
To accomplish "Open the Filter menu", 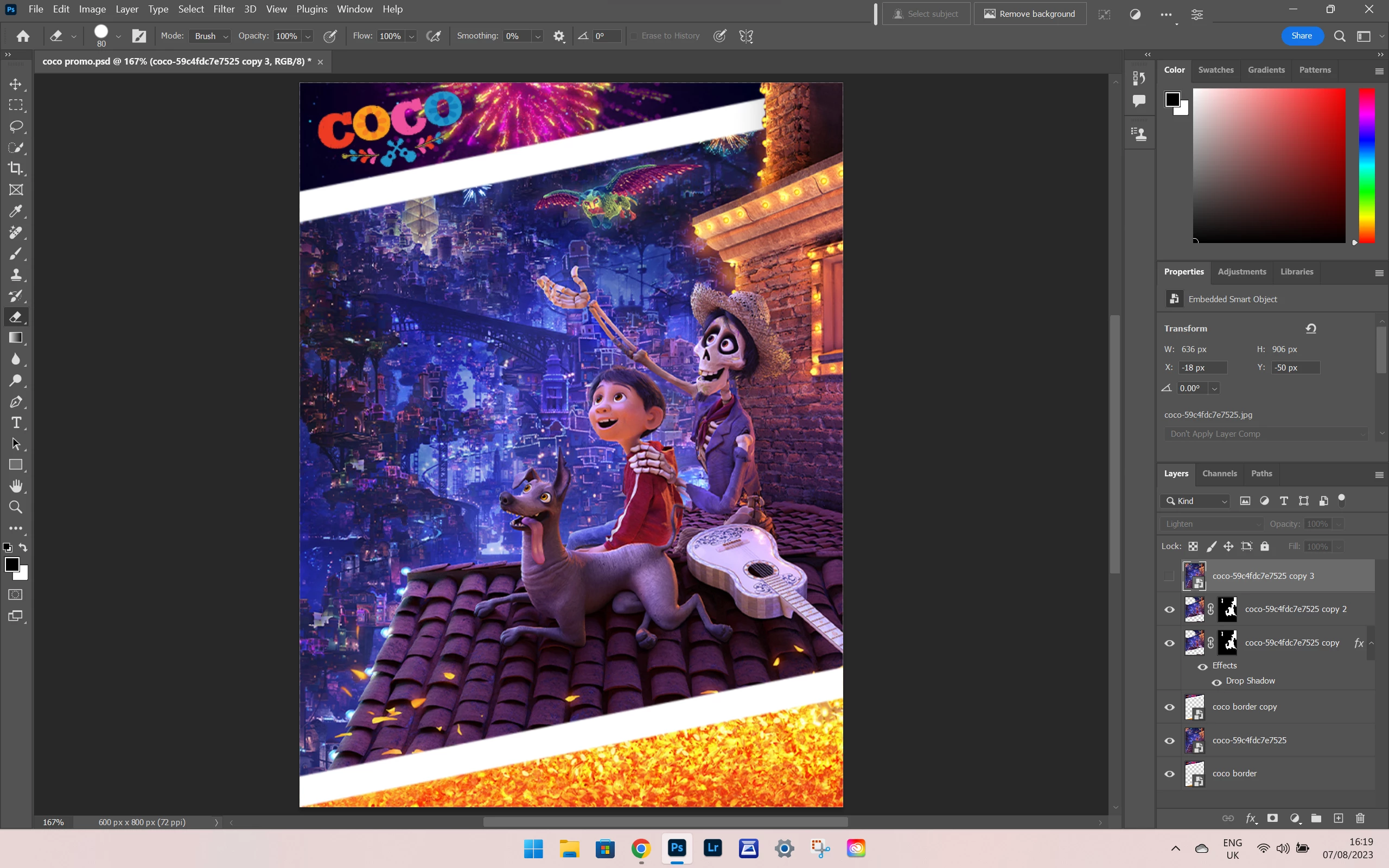I will [x=224, y=9].
